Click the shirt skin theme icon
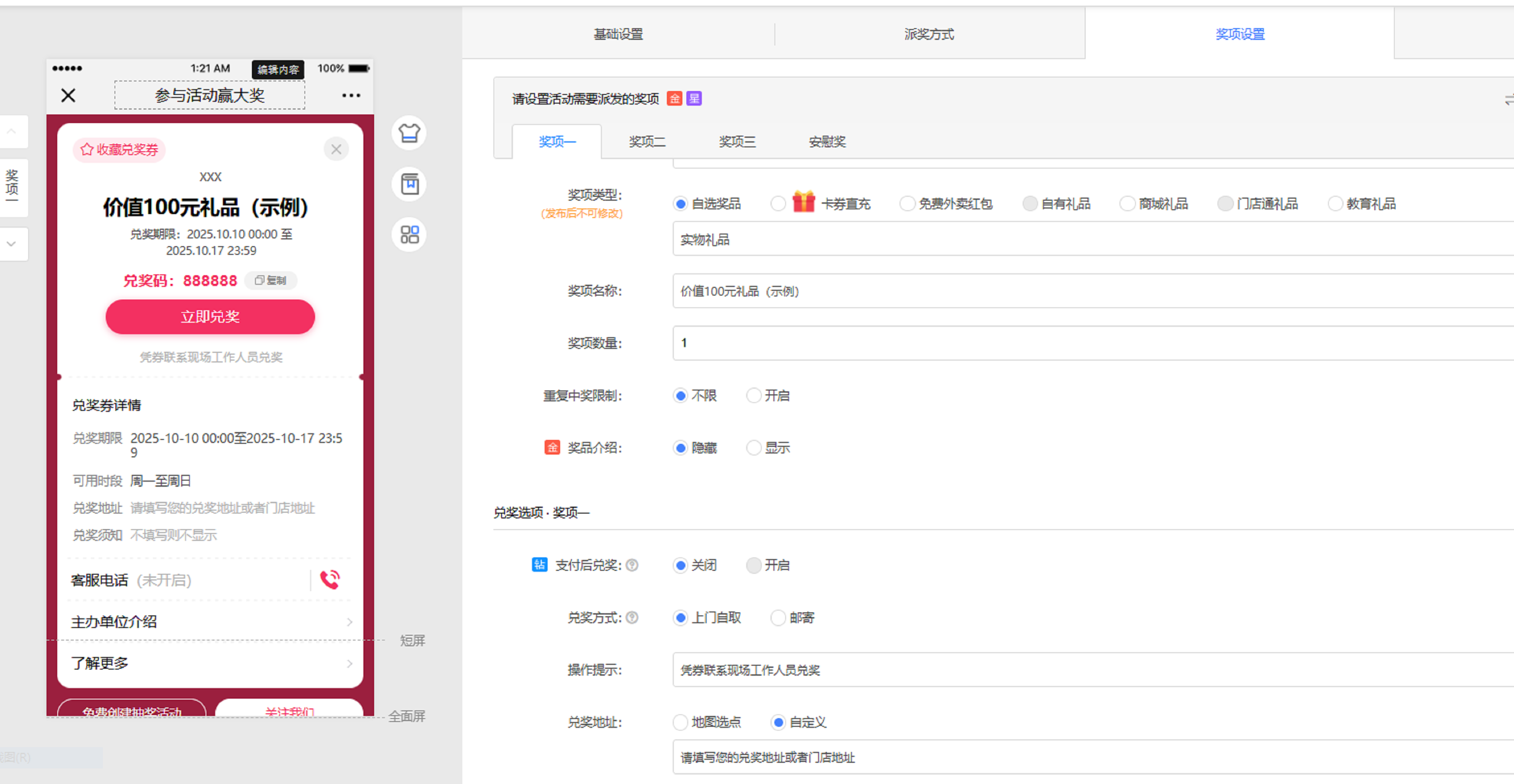This screenshot has height=784, width=1514. pyautogui.click(x=409, y=133)
